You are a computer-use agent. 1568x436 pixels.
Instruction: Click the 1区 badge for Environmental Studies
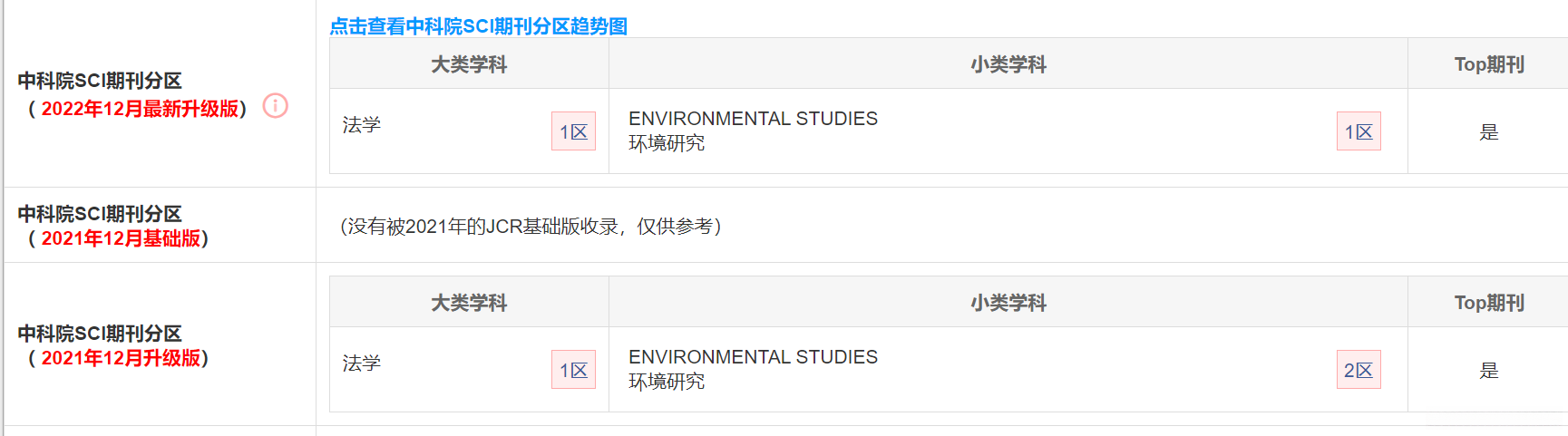(x=1358, y=131)
